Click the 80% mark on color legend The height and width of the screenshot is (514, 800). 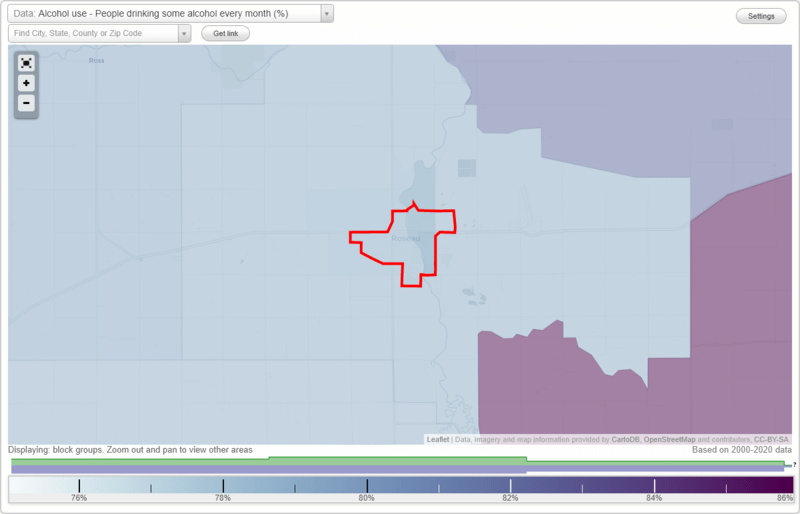pyautogui.click(x=367, y=486)
